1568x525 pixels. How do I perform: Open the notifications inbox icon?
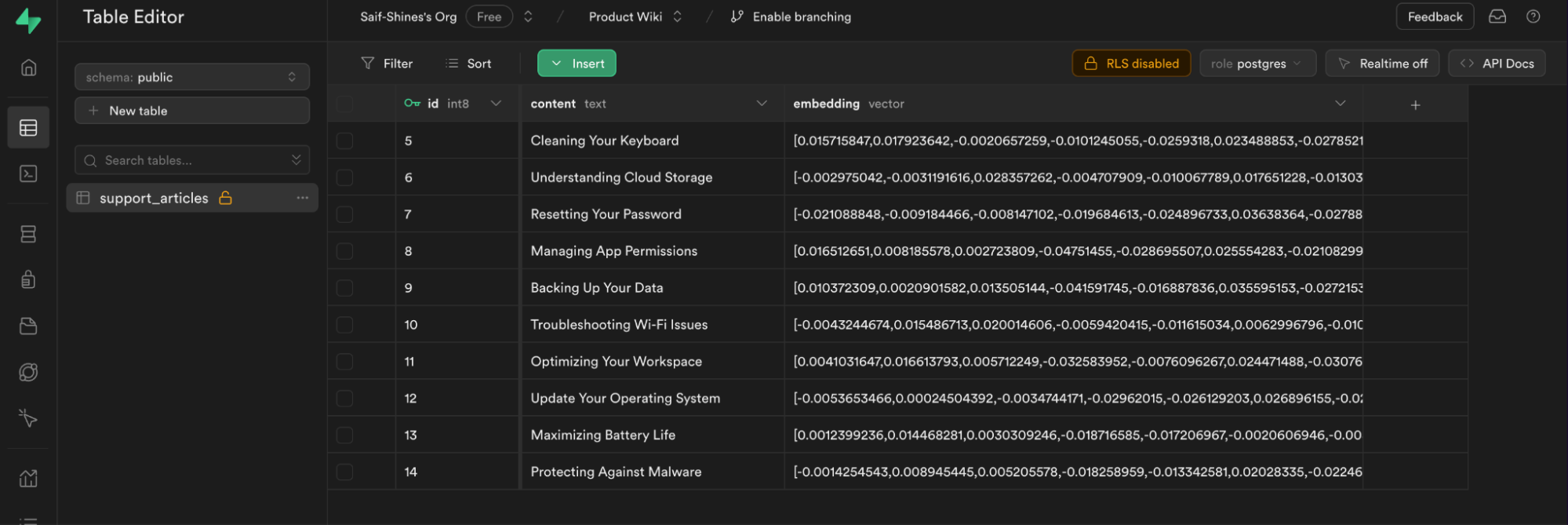pos(1497,16)
